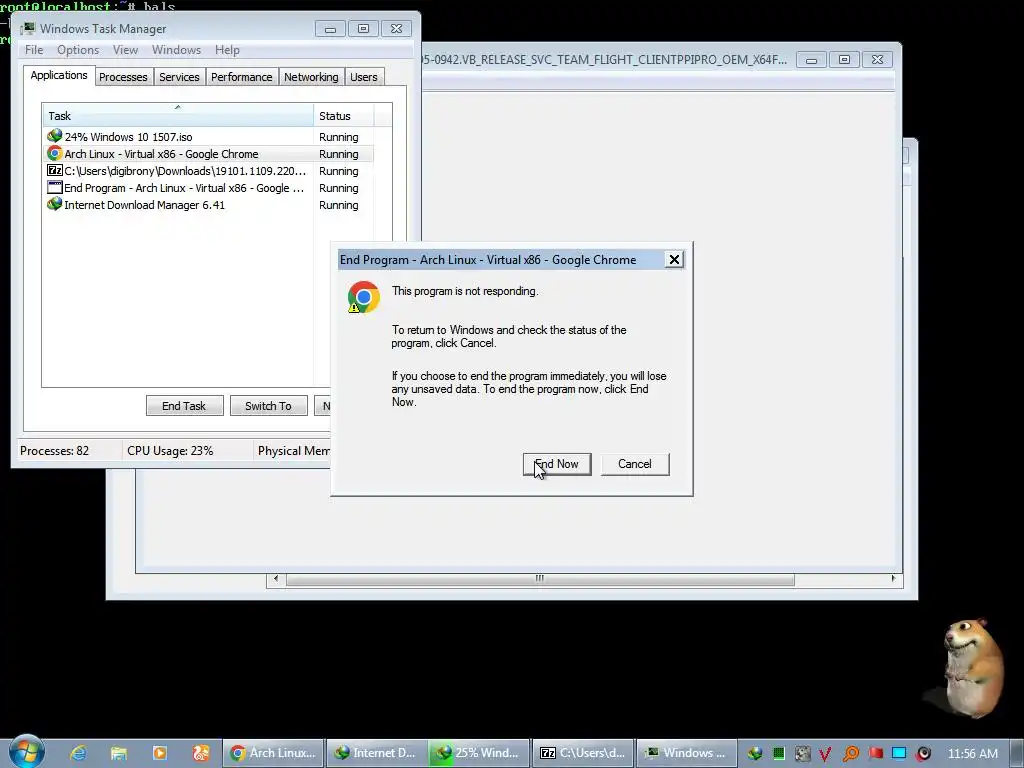Screen dimensions: 1024x768
Task: Click horizontal scrollbar thumb in 7-Zip window
Action: (540, 579)
